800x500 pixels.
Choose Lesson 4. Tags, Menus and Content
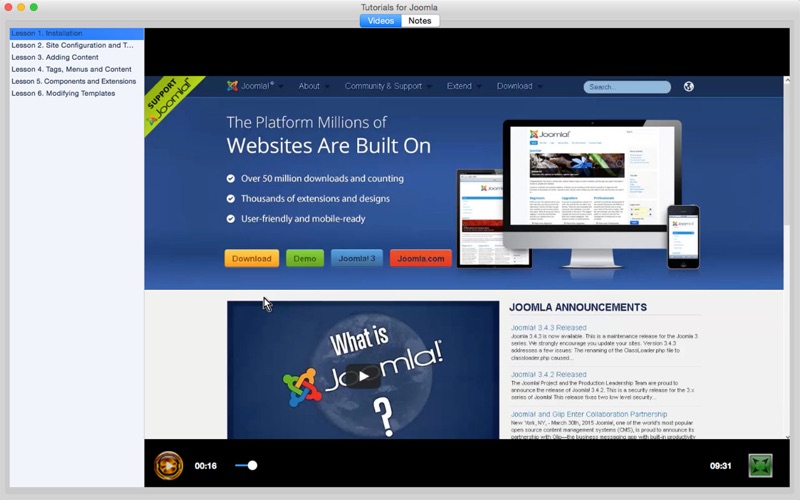click(x=77, y=69)
